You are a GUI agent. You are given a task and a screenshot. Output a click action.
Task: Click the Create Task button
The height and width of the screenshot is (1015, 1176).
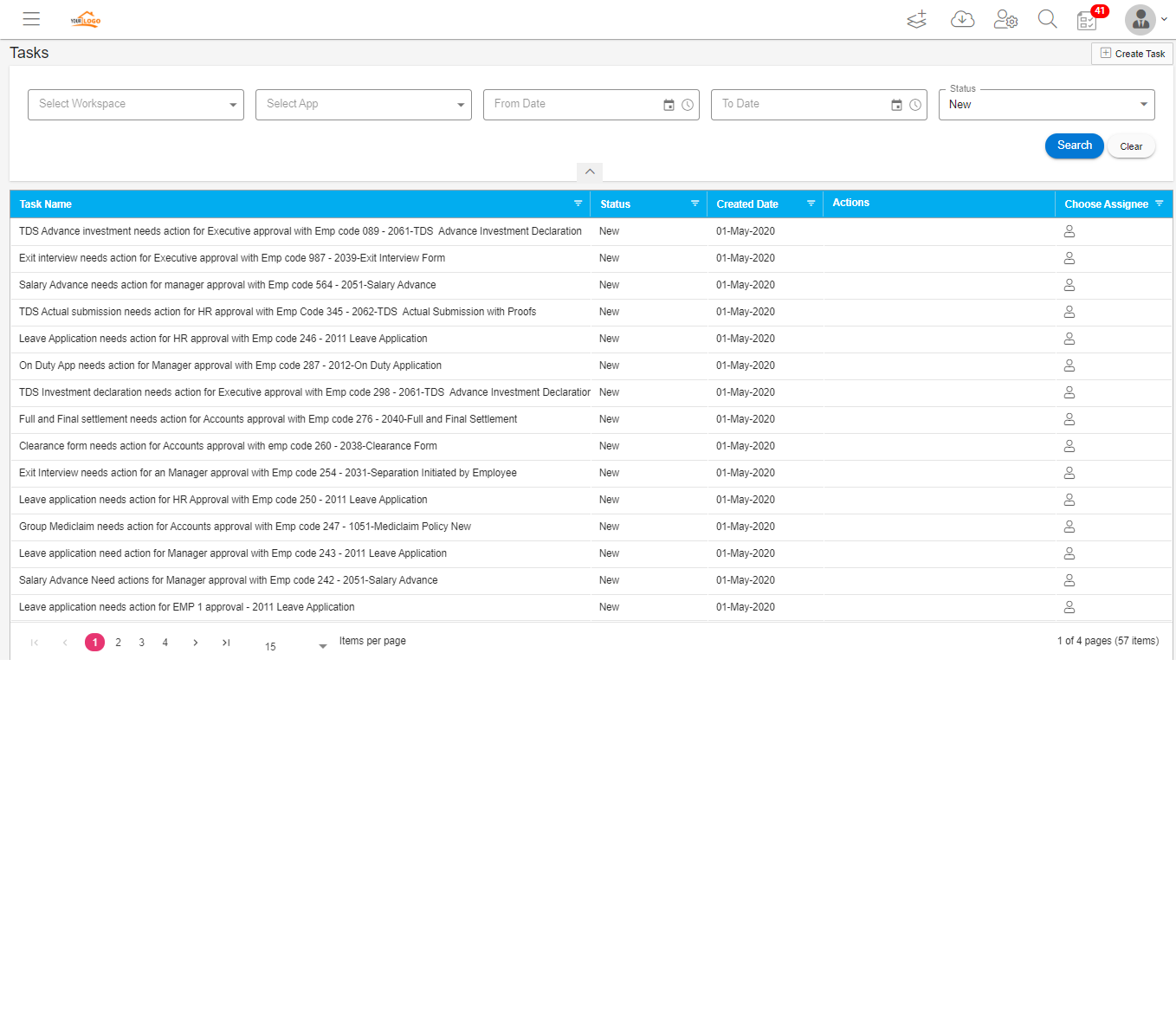click(1133, 54)
